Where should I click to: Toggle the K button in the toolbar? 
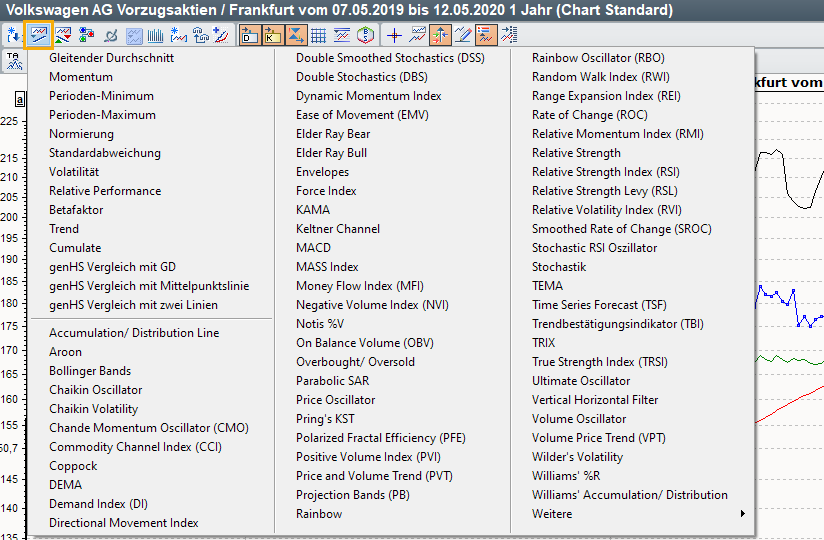pyautogui.click(x=272, y=36)
